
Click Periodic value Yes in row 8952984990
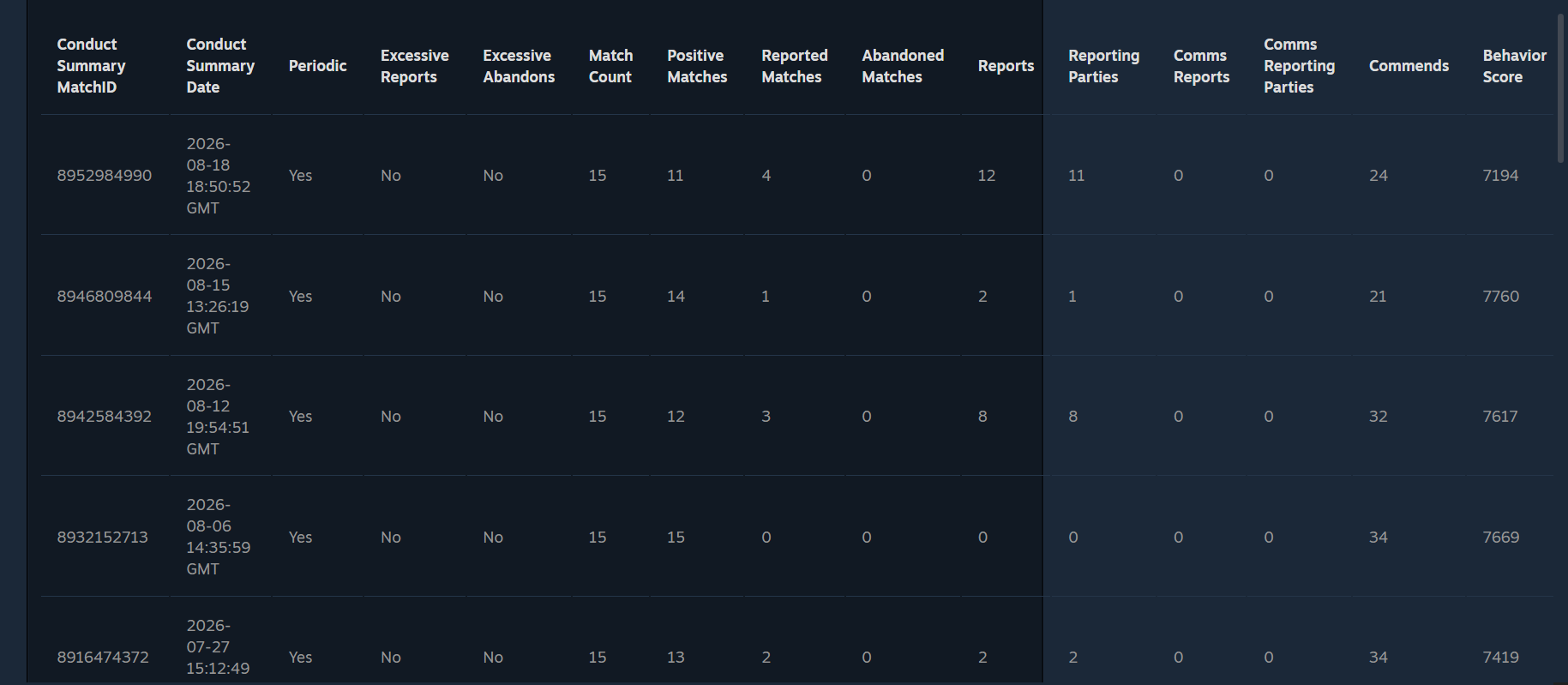click(300, 175)
